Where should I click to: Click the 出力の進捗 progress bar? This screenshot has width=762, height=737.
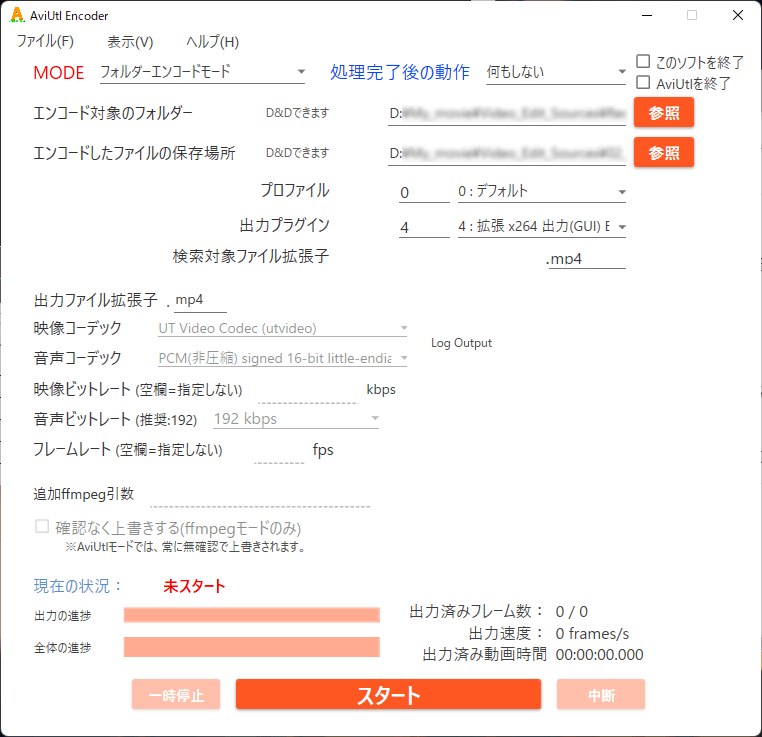pyautogui.click(x=251, y=615)
